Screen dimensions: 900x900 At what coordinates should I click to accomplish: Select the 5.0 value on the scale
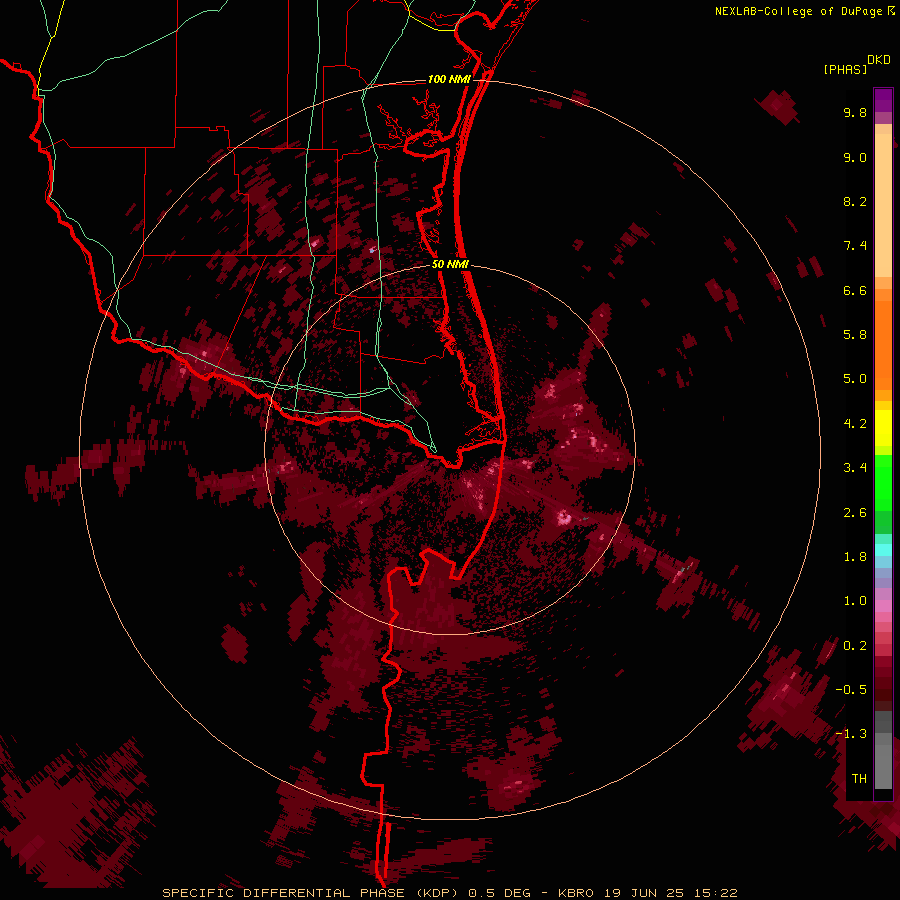click(x=855, y=379)
